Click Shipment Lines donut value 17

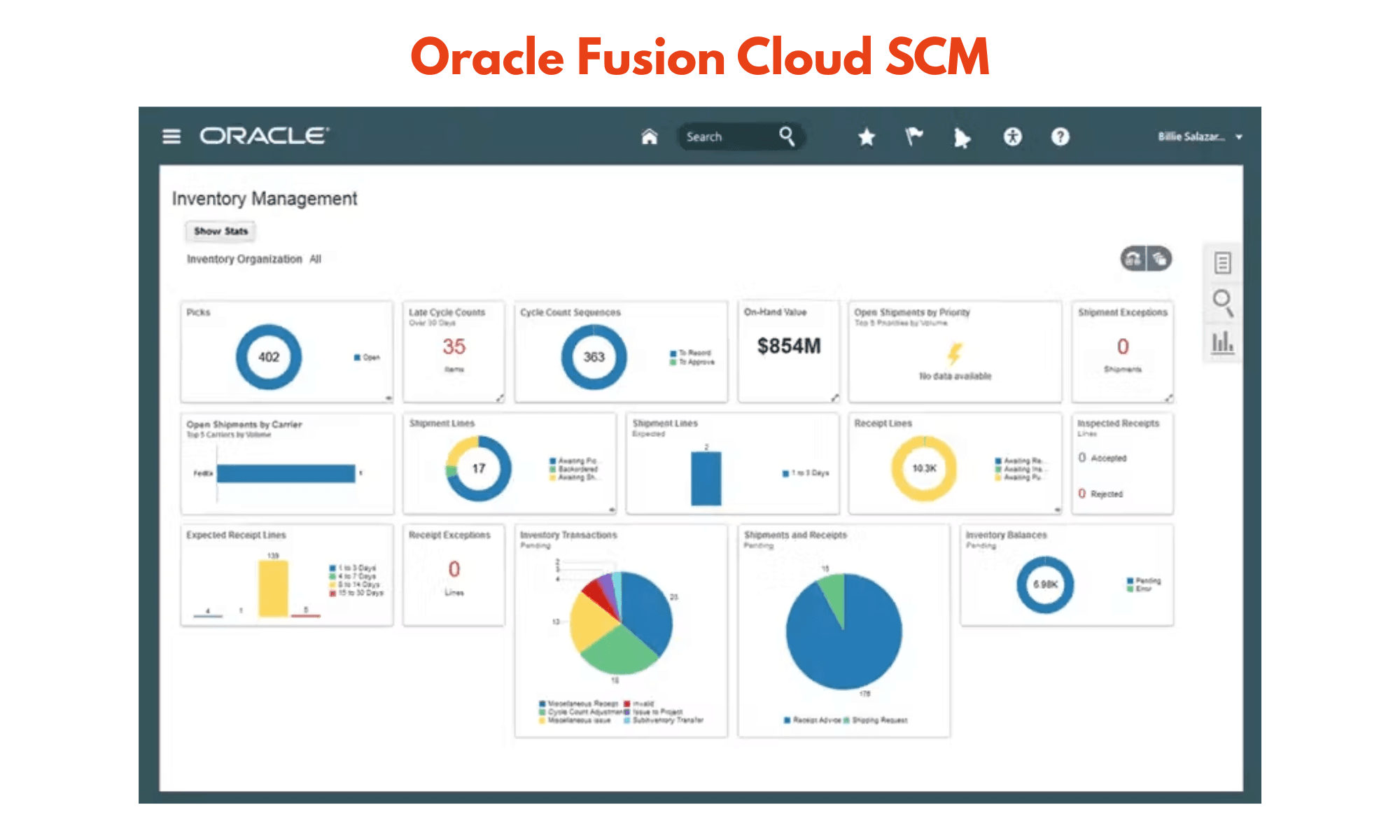point(479,468)
